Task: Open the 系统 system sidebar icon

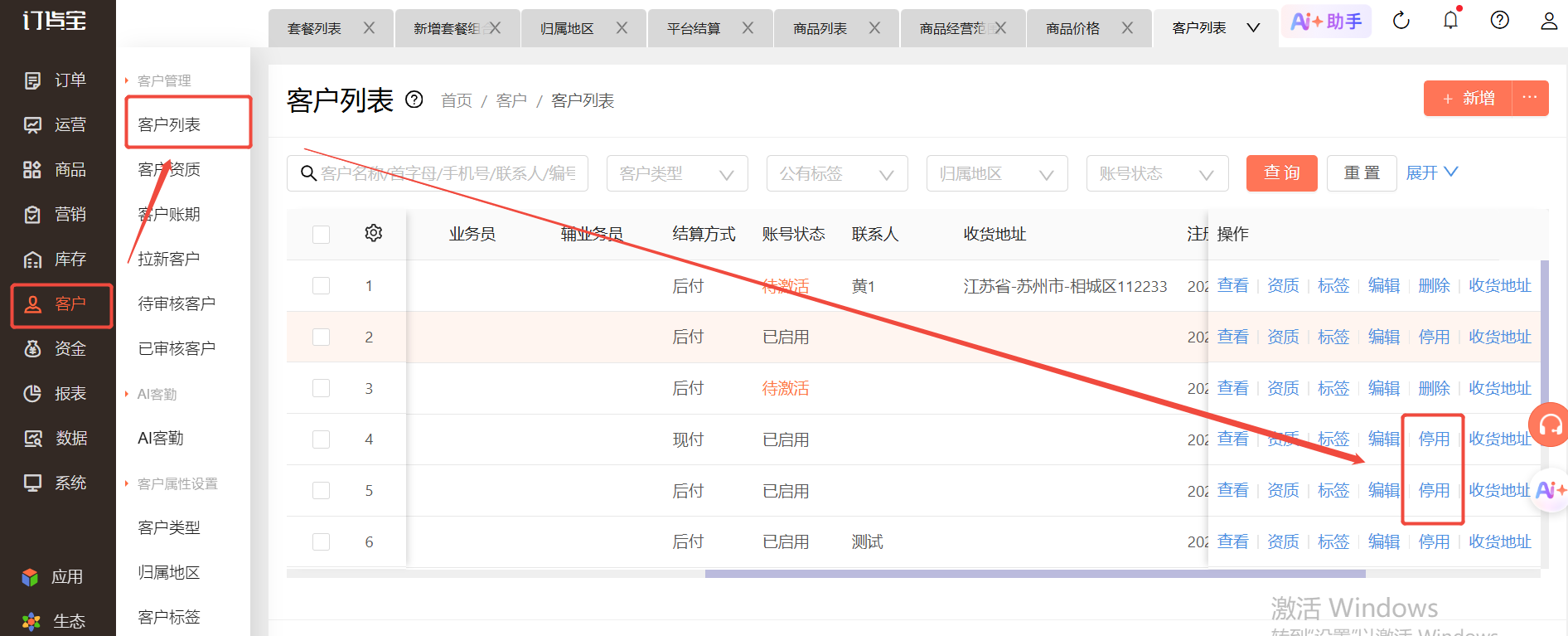Action: tap(32, 483)
